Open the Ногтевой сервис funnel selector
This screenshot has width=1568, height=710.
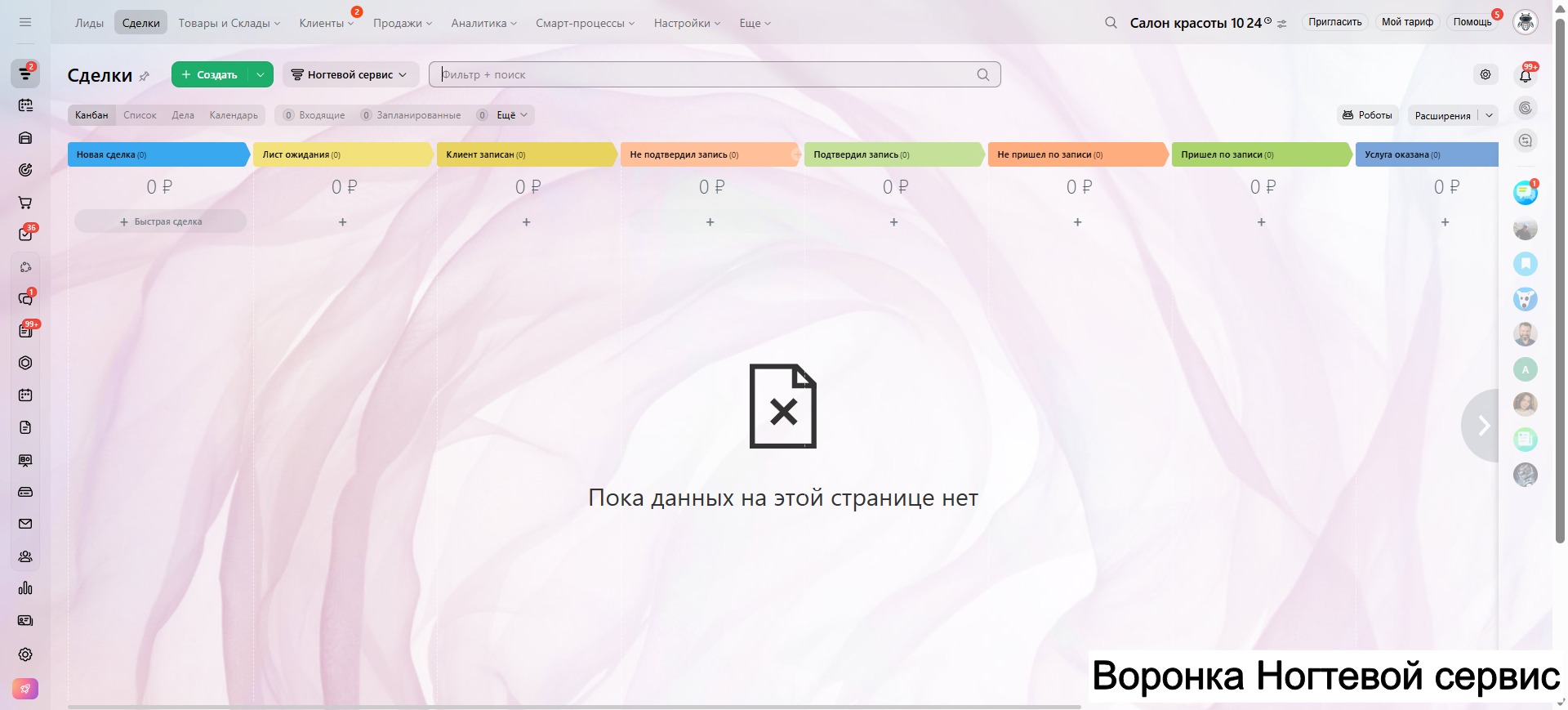coord(350,74)
